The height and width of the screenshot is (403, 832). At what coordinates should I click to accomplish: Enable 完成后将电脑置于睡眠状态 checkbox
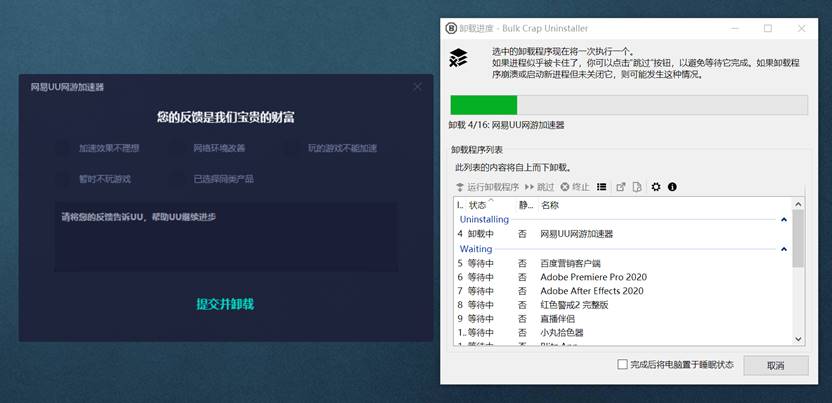622,365
